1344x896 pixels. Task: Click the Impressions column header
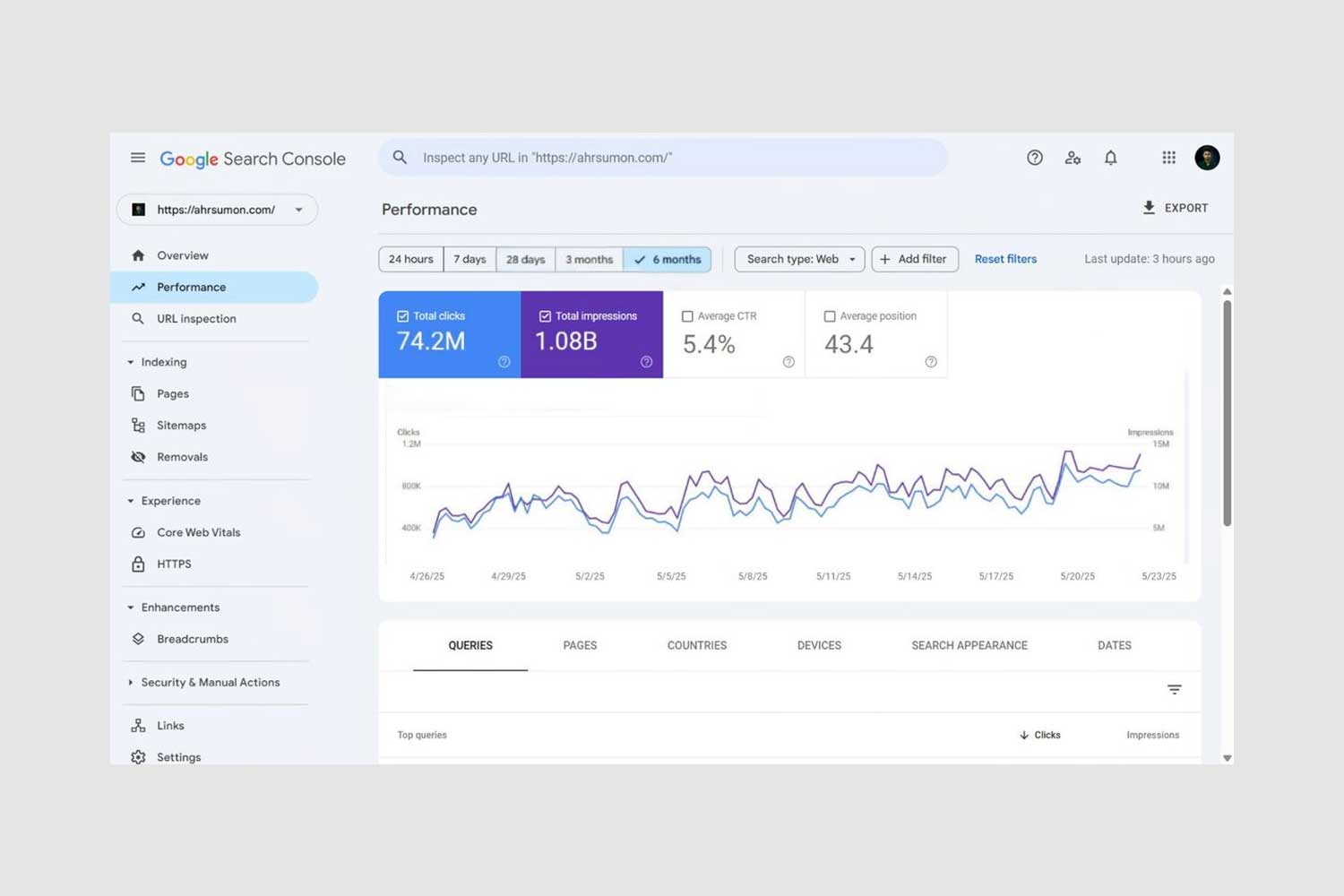pyautogui.click(x=1153, y=735)
